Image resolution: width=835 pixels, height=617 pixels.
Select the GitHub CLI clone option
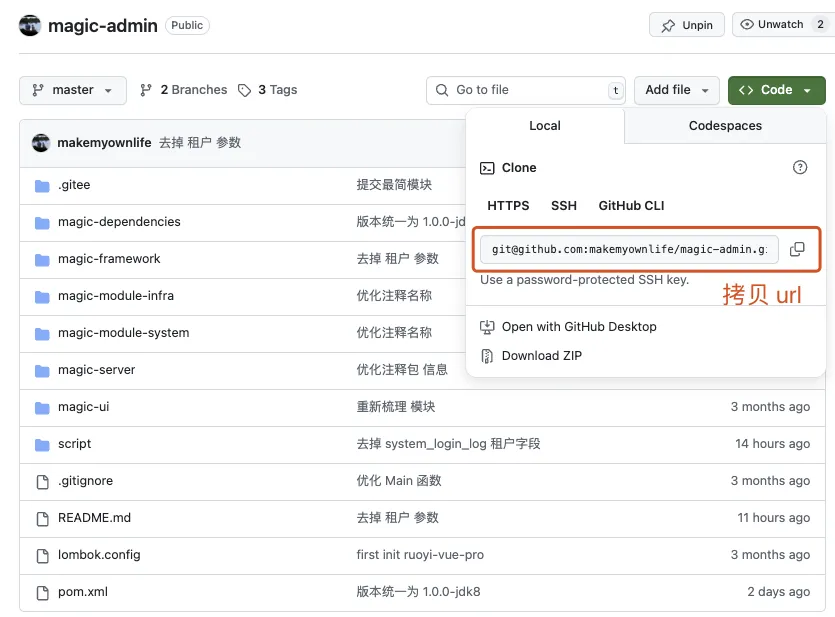(x=631, y=206)
